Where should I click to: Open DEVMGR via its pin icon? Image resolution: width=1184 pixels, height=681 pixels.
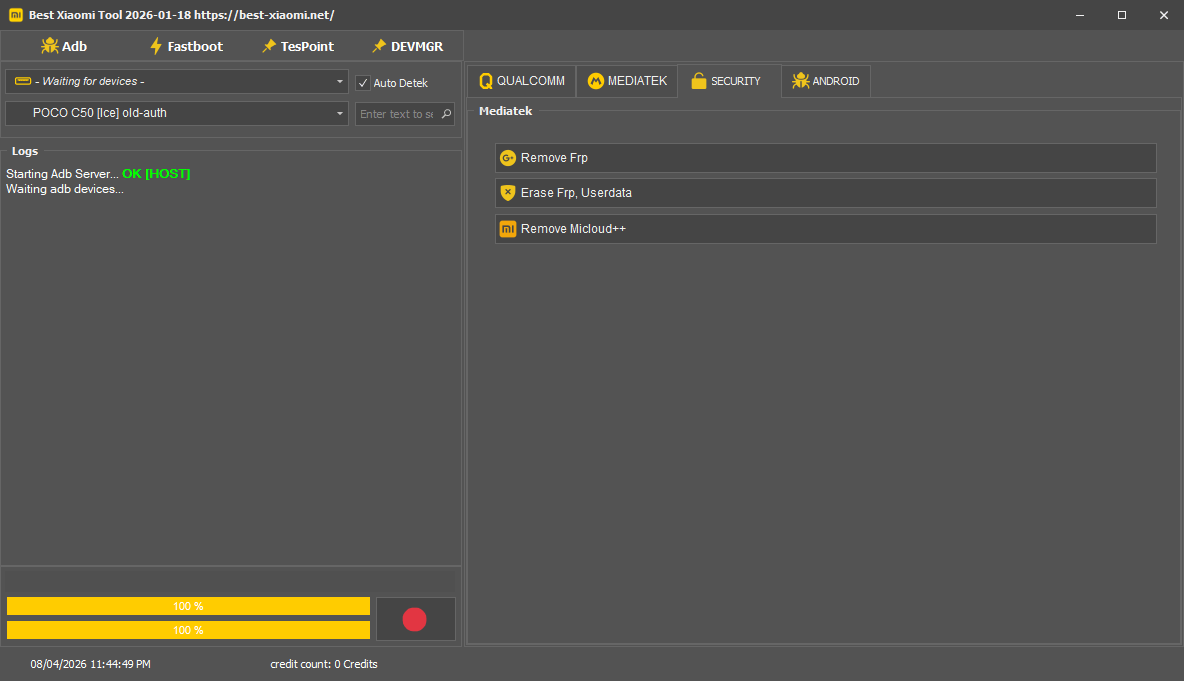click(378, 45)
